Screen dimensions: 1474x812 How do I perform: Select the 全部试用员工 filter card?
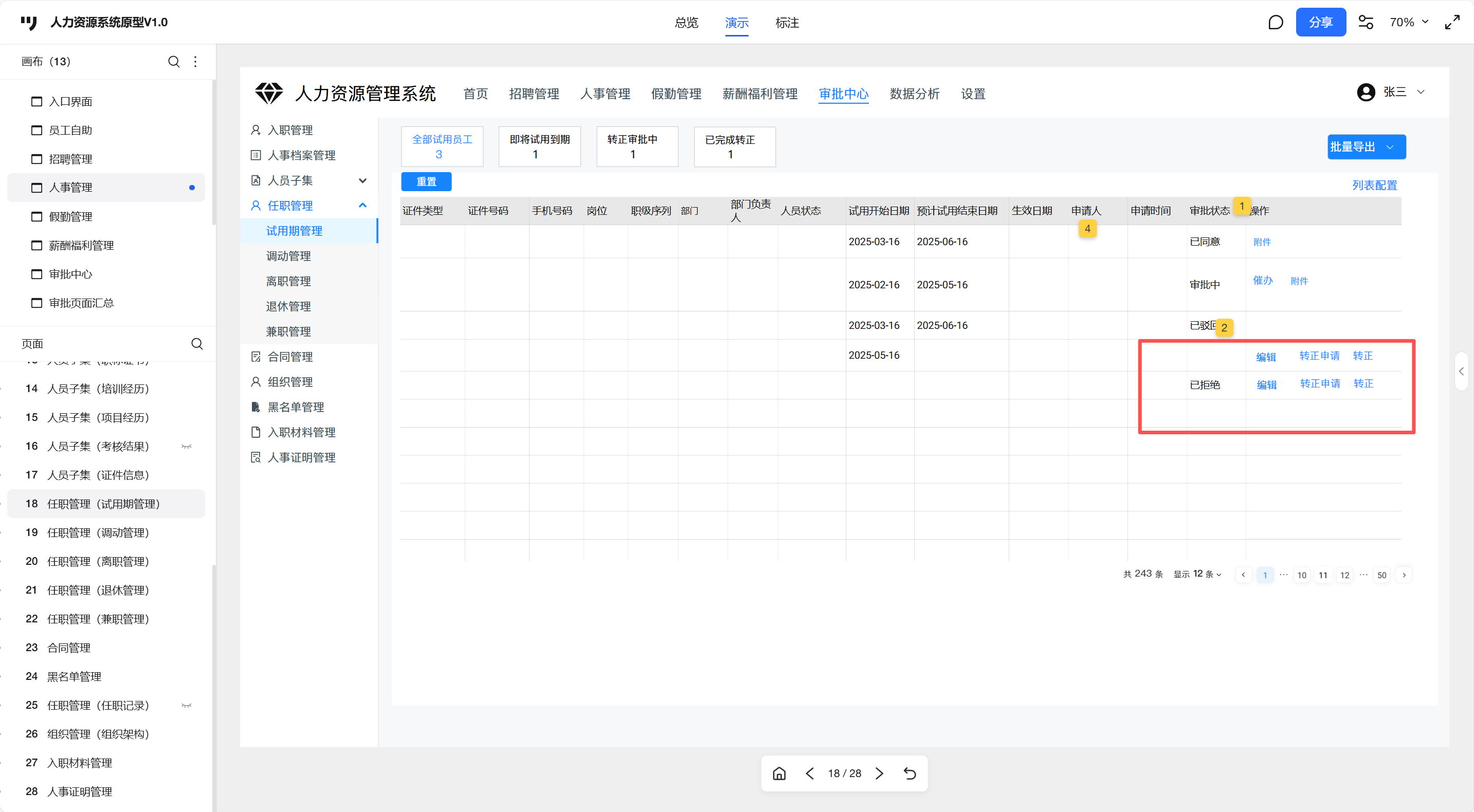point(442,147)
